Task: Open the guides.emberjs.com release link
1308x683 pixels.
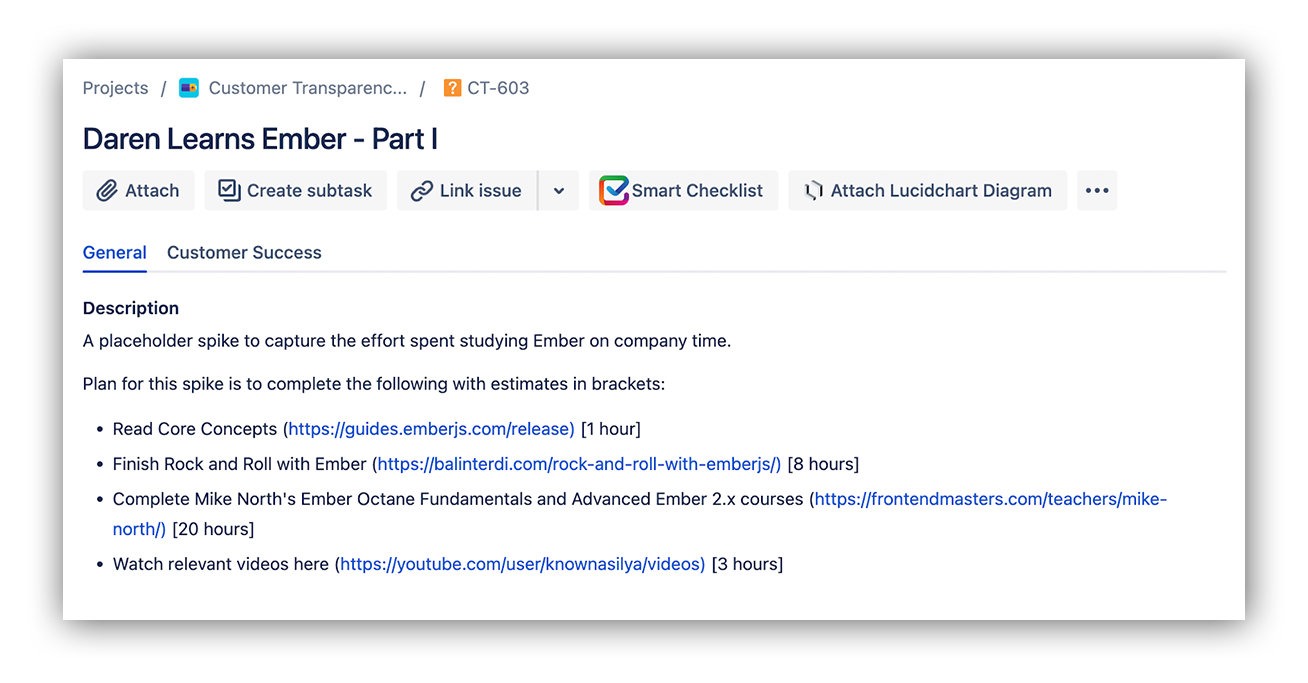Action: (431, 429)
